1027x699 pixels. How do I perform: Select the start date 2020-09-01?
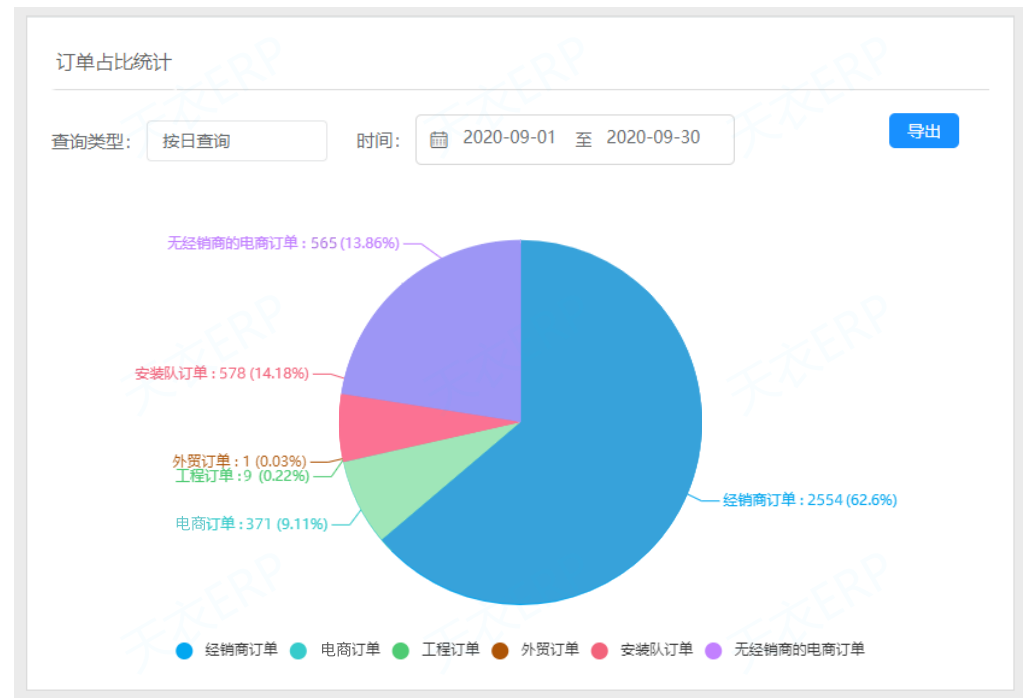click(509, 138)
